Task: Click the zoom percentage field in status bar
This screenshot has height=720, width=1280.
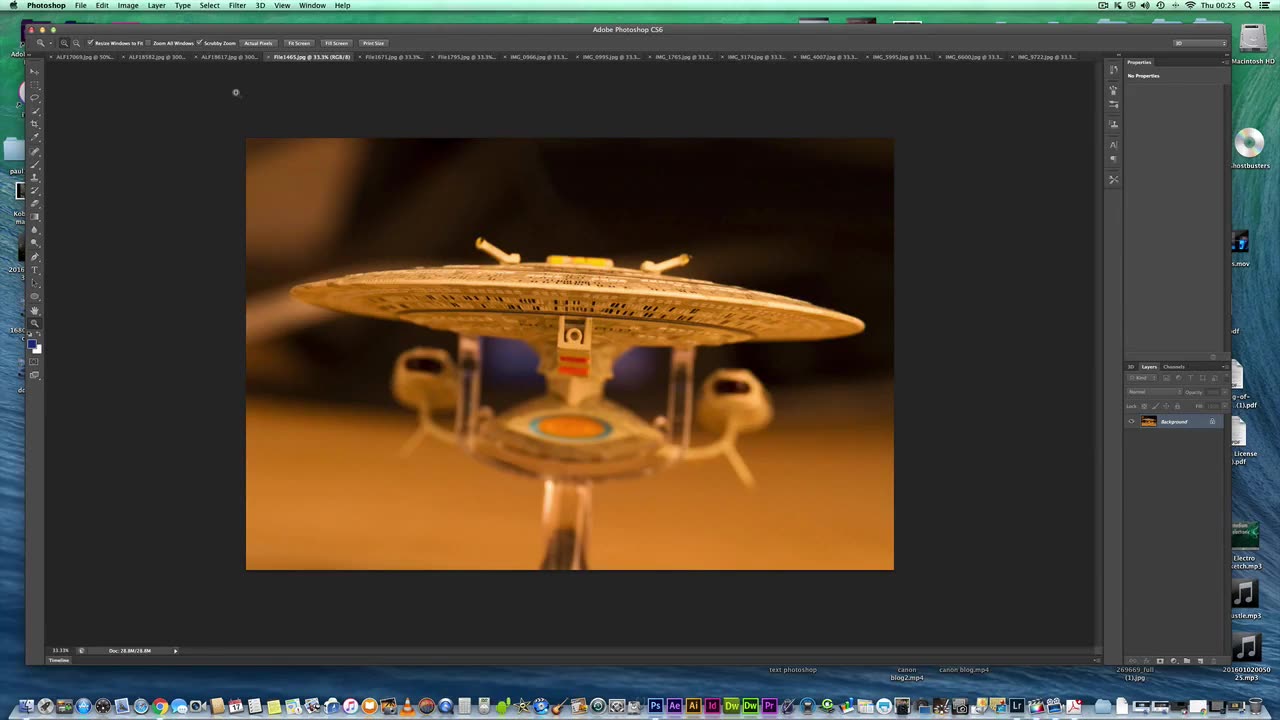Action: coord(61,651)
